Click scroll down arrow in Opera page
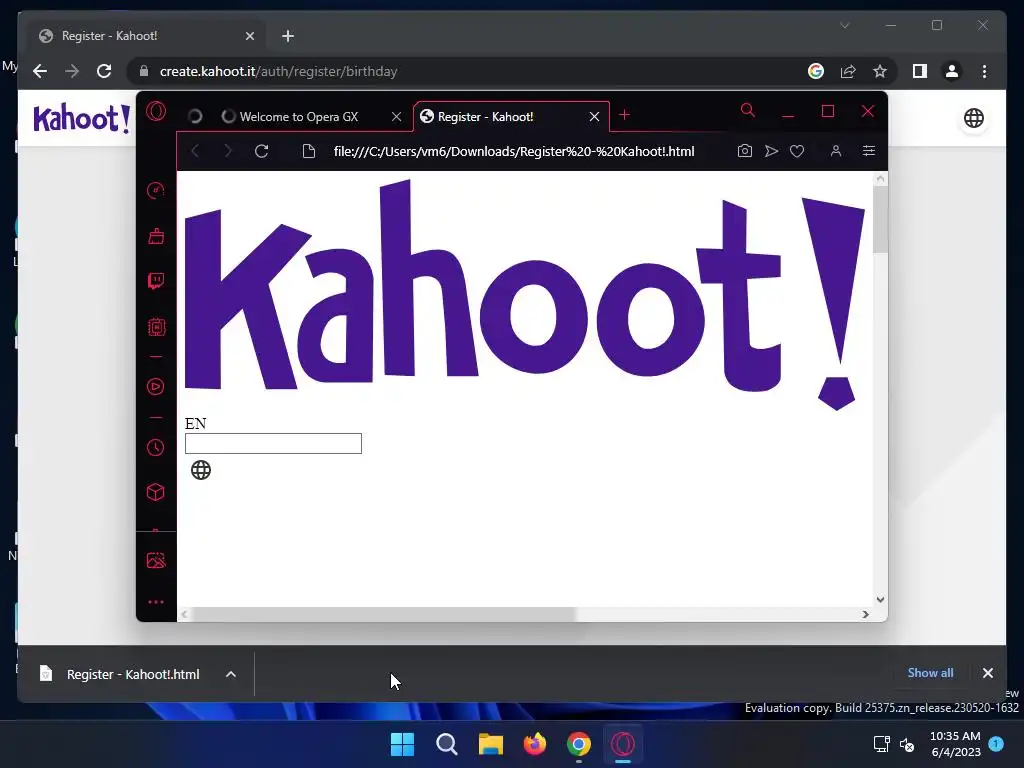The width and height of the screenshot is (1024, 768). pyautogui.click(x=880, y=600)
